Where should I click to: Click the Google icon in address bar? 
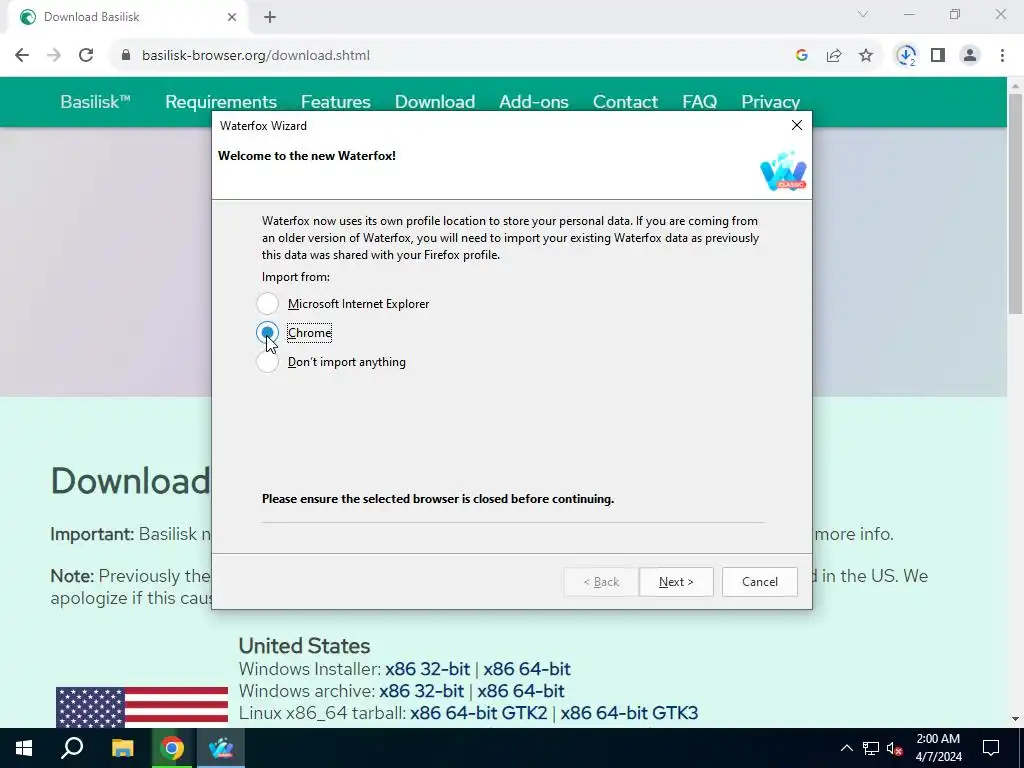(x=802, y=56)
